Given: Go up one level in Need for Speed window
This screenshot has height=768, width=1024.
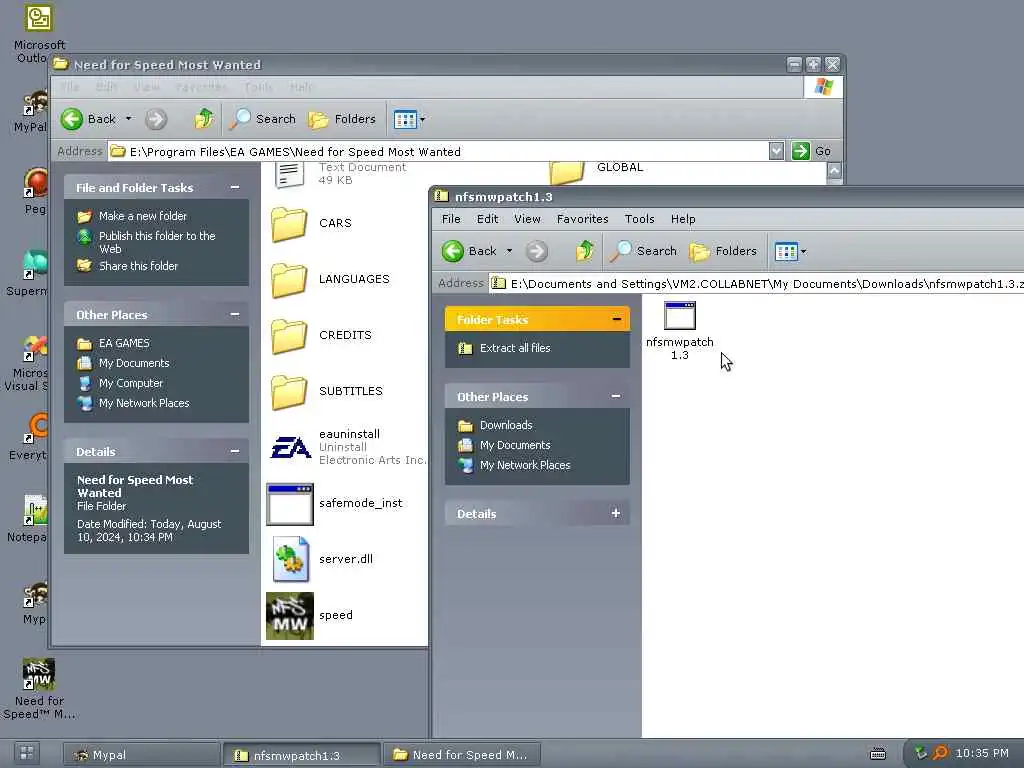Looking at the screenshot, I should click(204, 120).
